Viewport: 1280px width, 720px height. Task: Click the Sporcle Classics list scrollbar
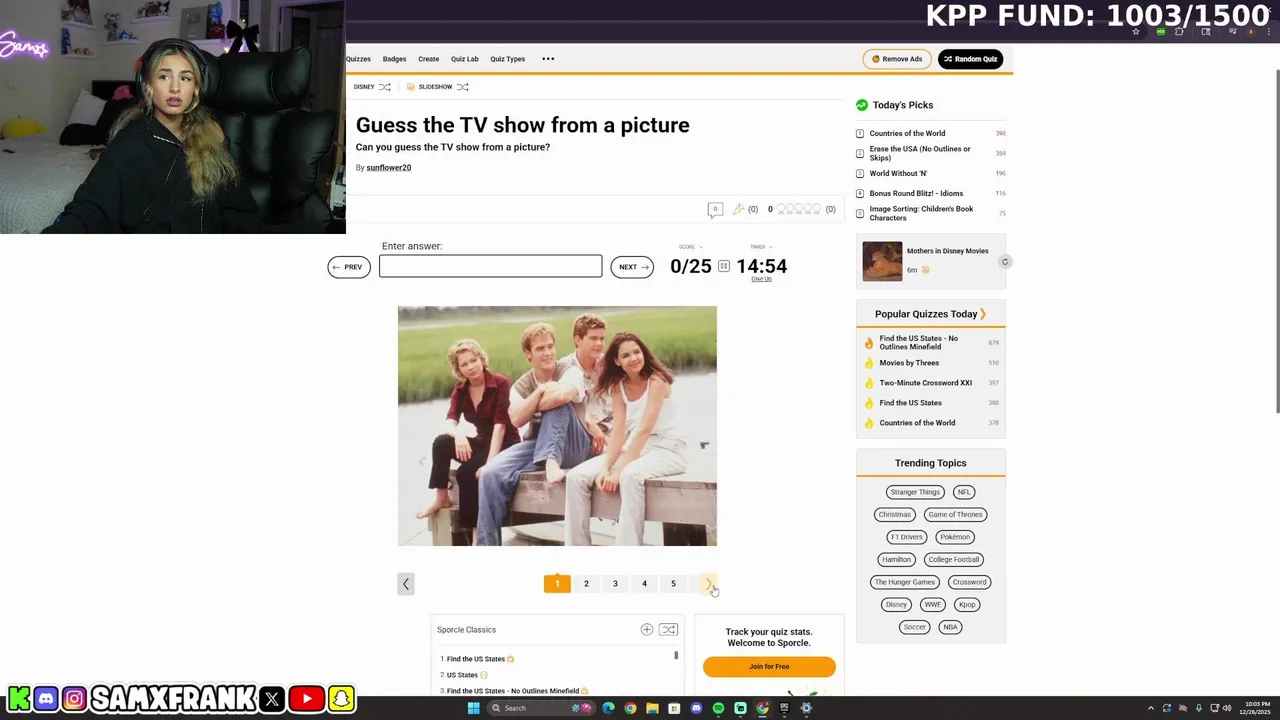click(676, 655)
